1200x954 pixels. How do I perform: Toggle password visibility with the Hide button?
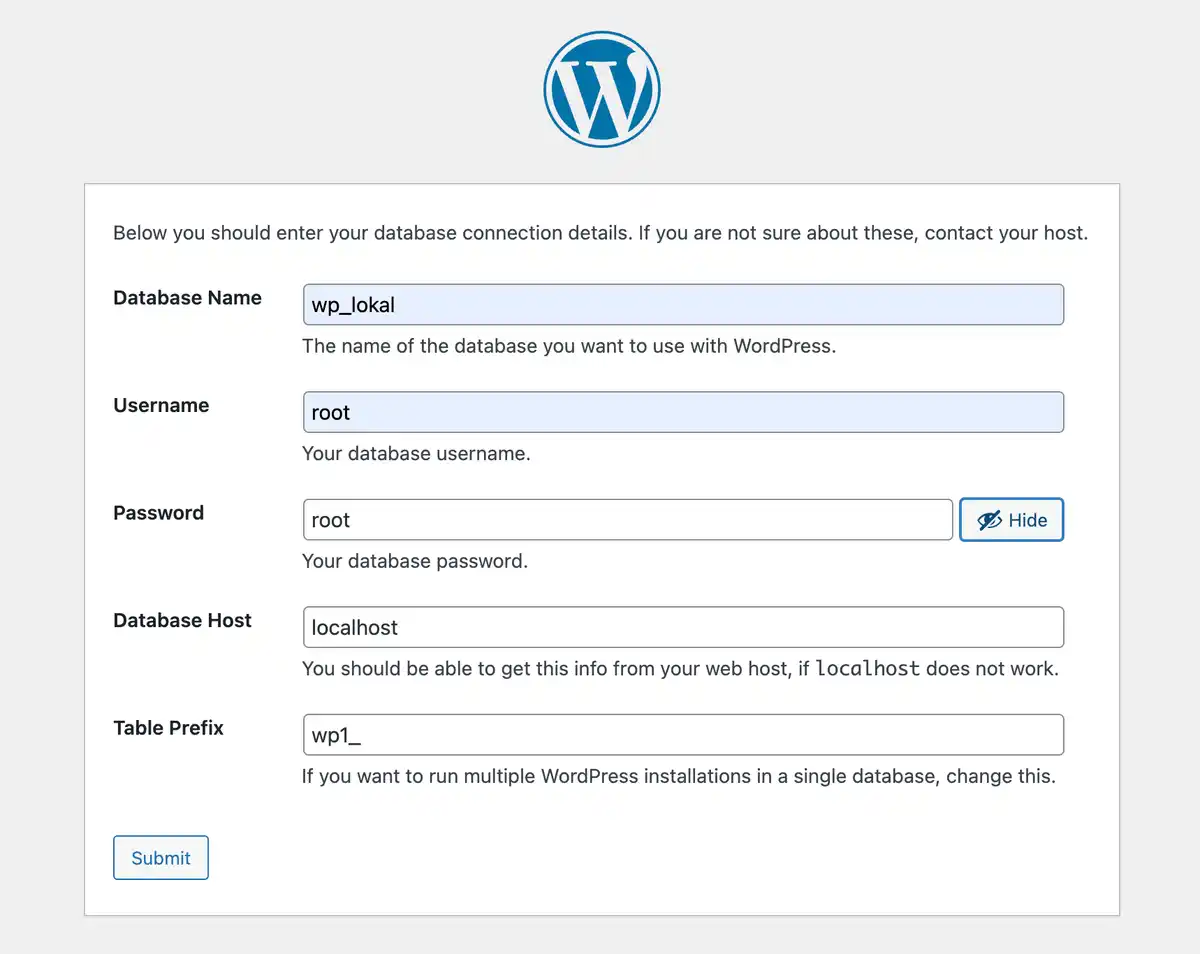coord(1011,519)
